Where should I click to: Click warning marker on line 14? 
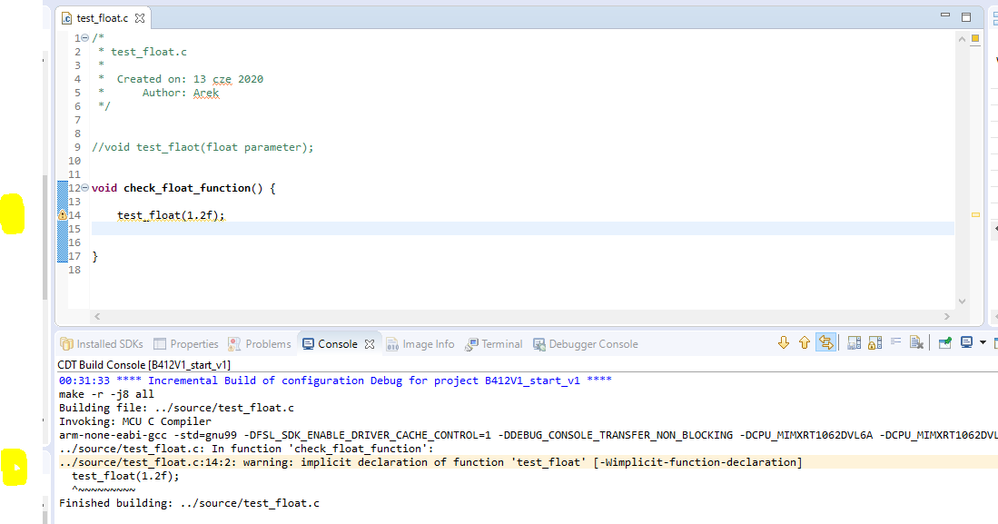[x=62, y=215]
